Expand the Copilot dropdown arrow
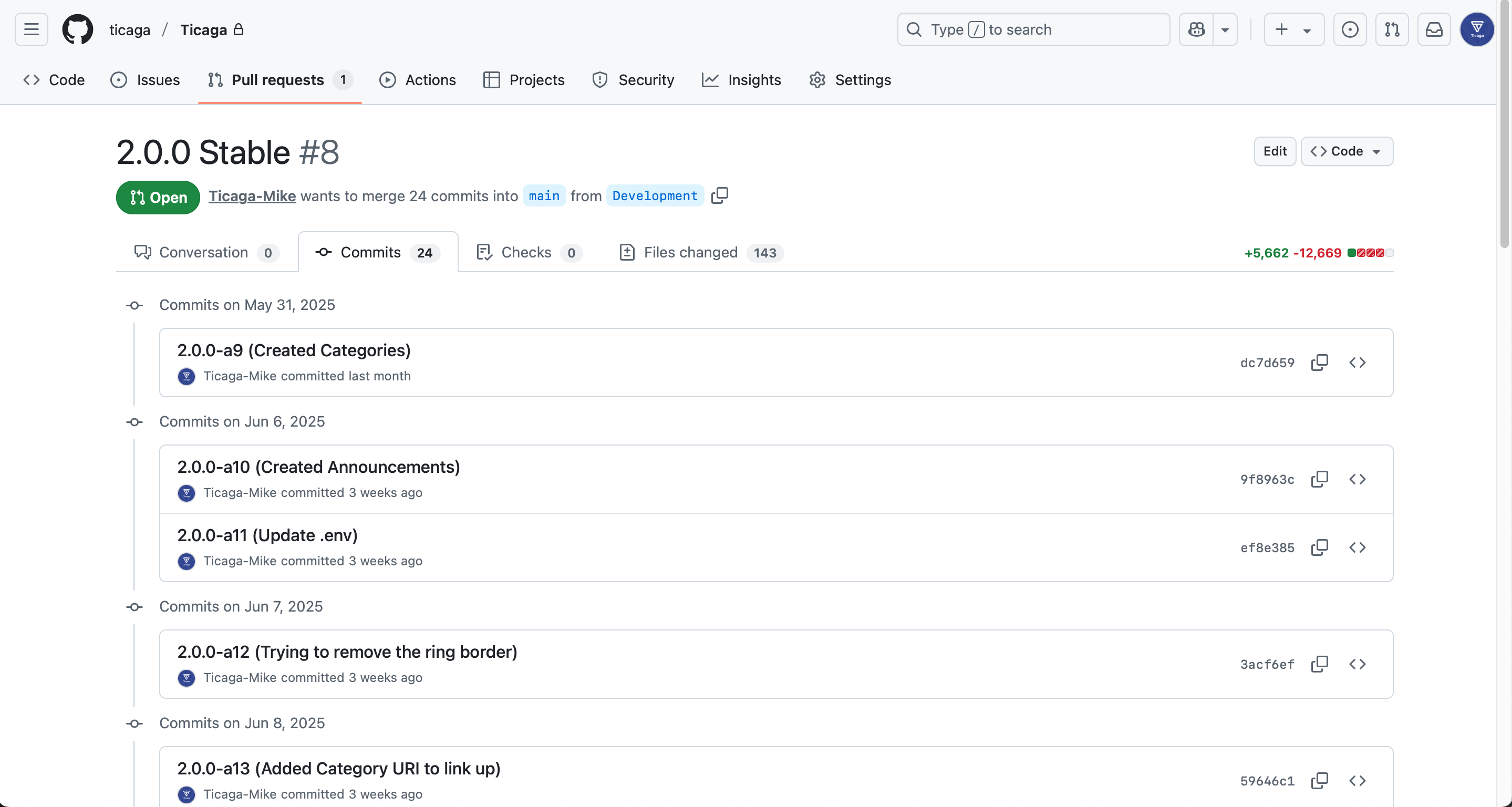 [x=1225, y=29]
